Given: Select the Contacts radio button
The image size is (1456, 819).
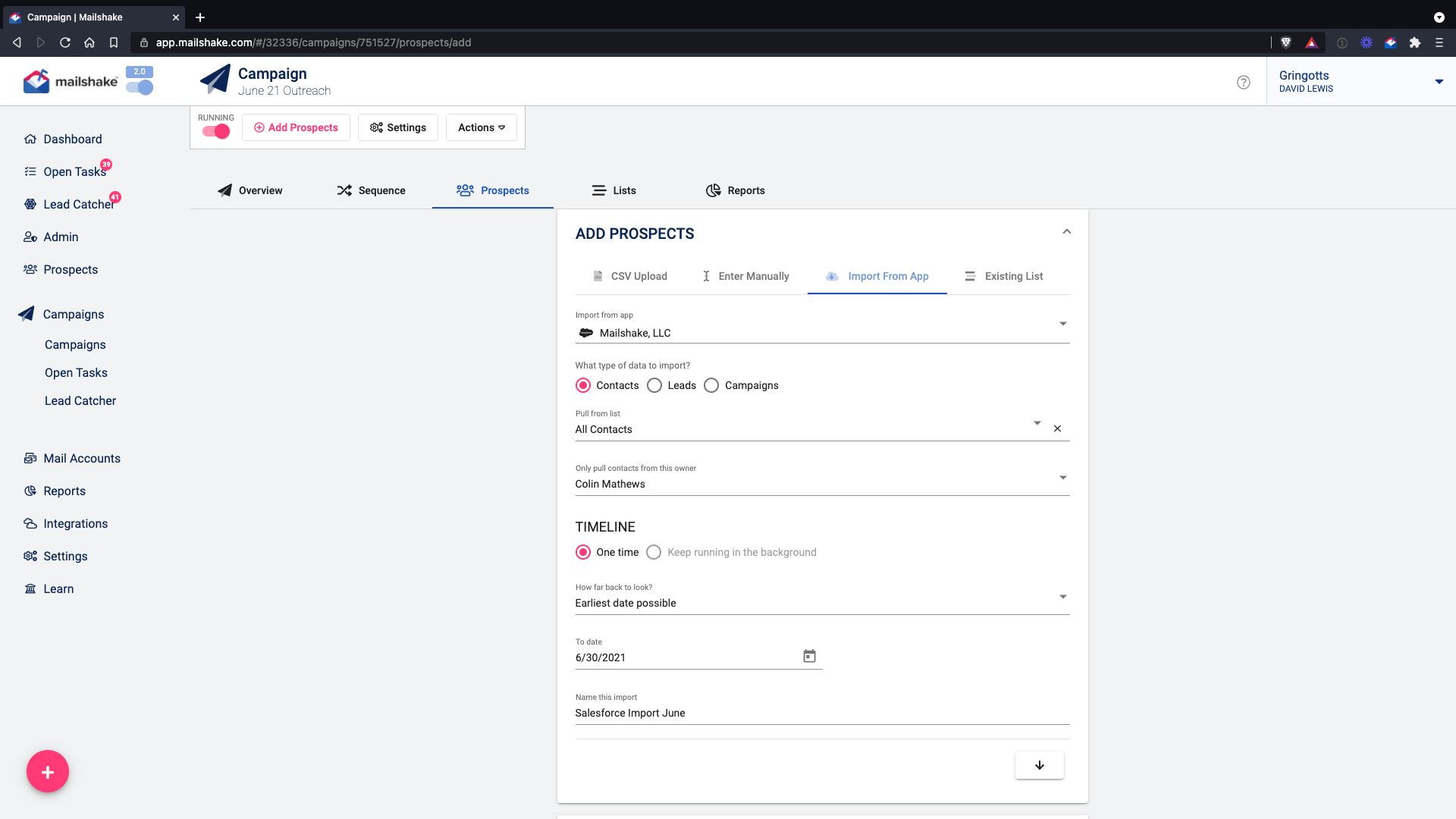Looking at the screenshot, I should [583, 385].
